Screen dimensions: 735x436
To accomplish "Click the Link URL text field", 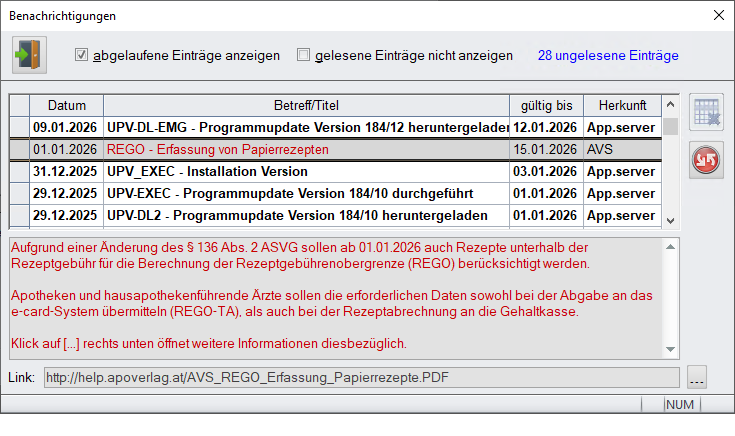I will coord(360,378).
